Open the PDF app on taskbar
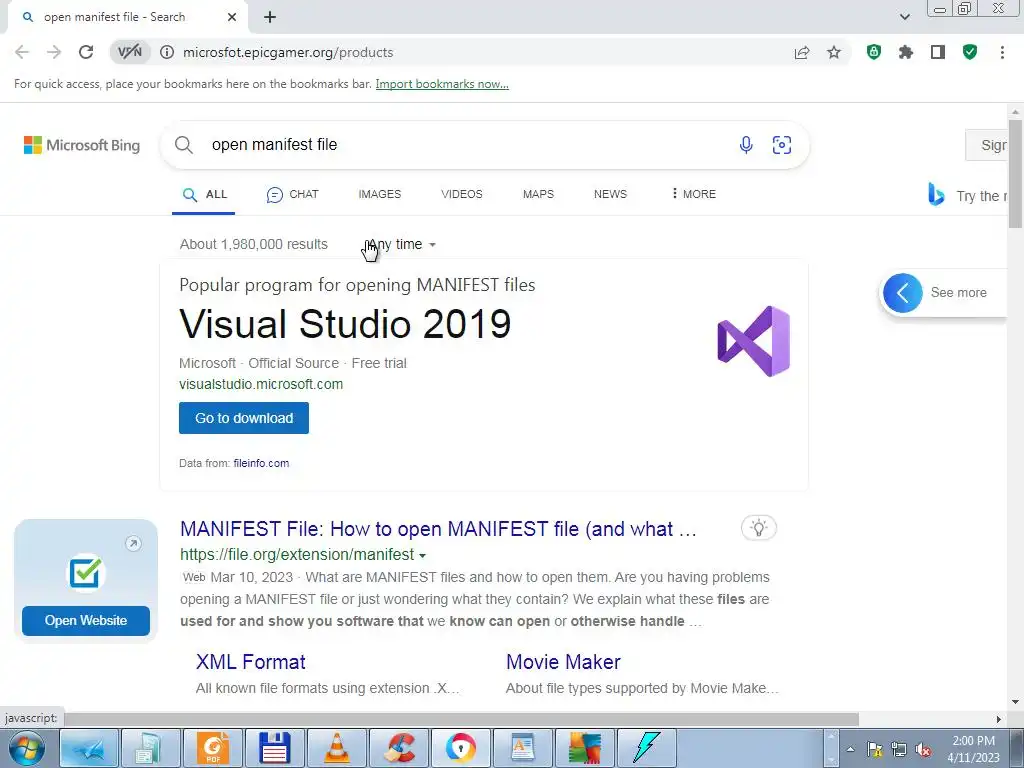Image resolution: width=1024 pixels, height=768 pixels. (x=213, y=748)
